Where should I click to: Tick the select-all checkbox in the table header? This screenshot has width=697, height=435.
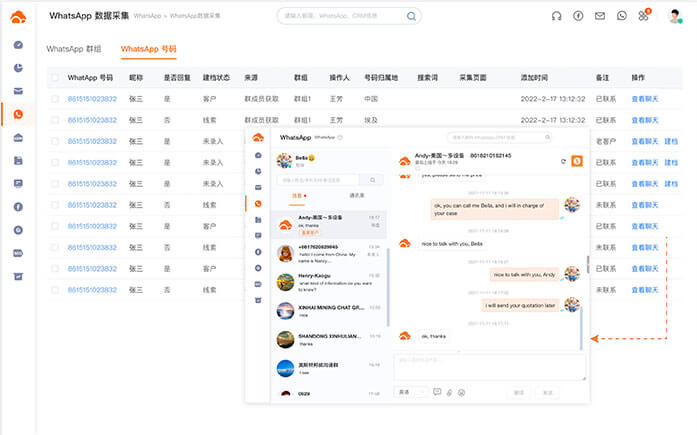(x=55, y=78)
